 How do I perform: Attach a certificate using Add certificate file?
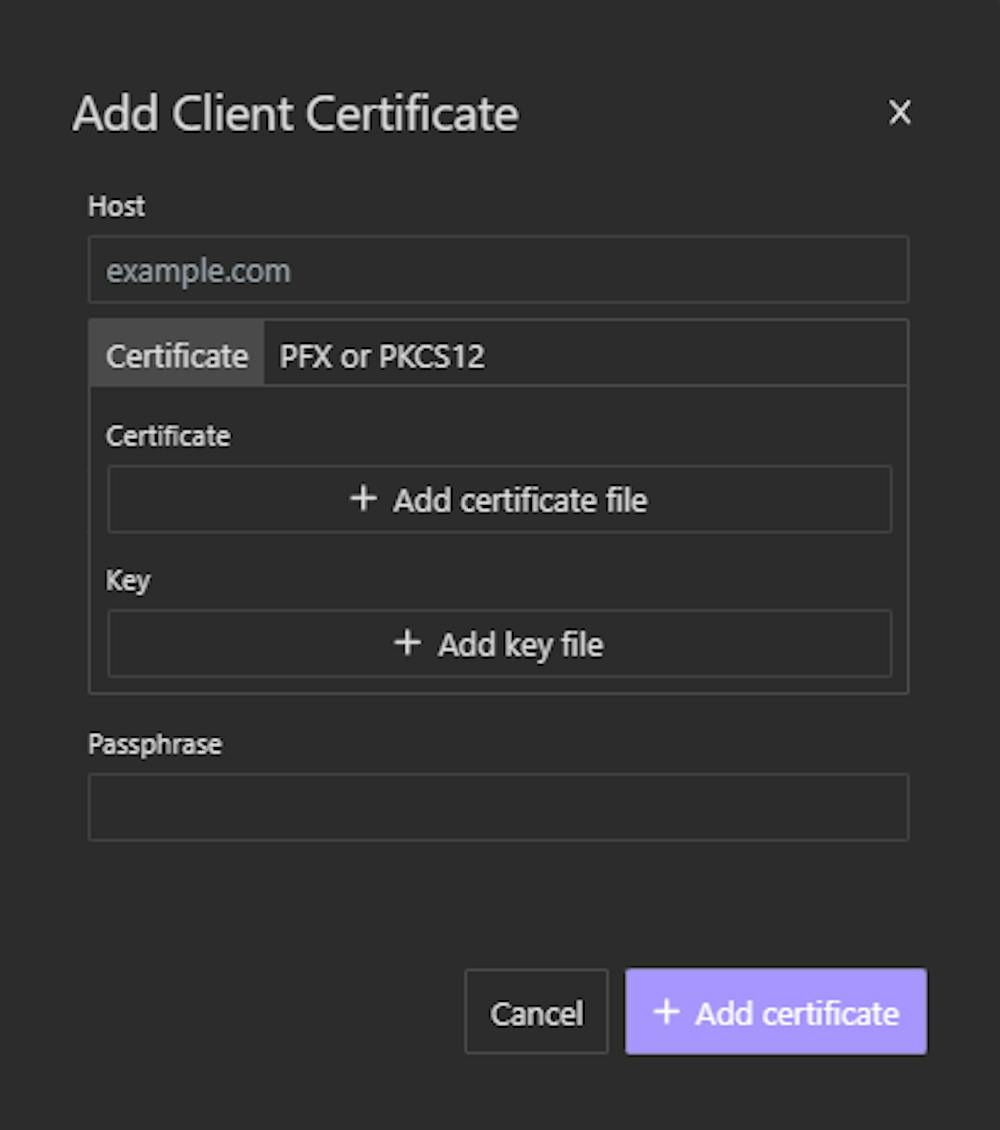pyautogui.click(x=498, y=499)
